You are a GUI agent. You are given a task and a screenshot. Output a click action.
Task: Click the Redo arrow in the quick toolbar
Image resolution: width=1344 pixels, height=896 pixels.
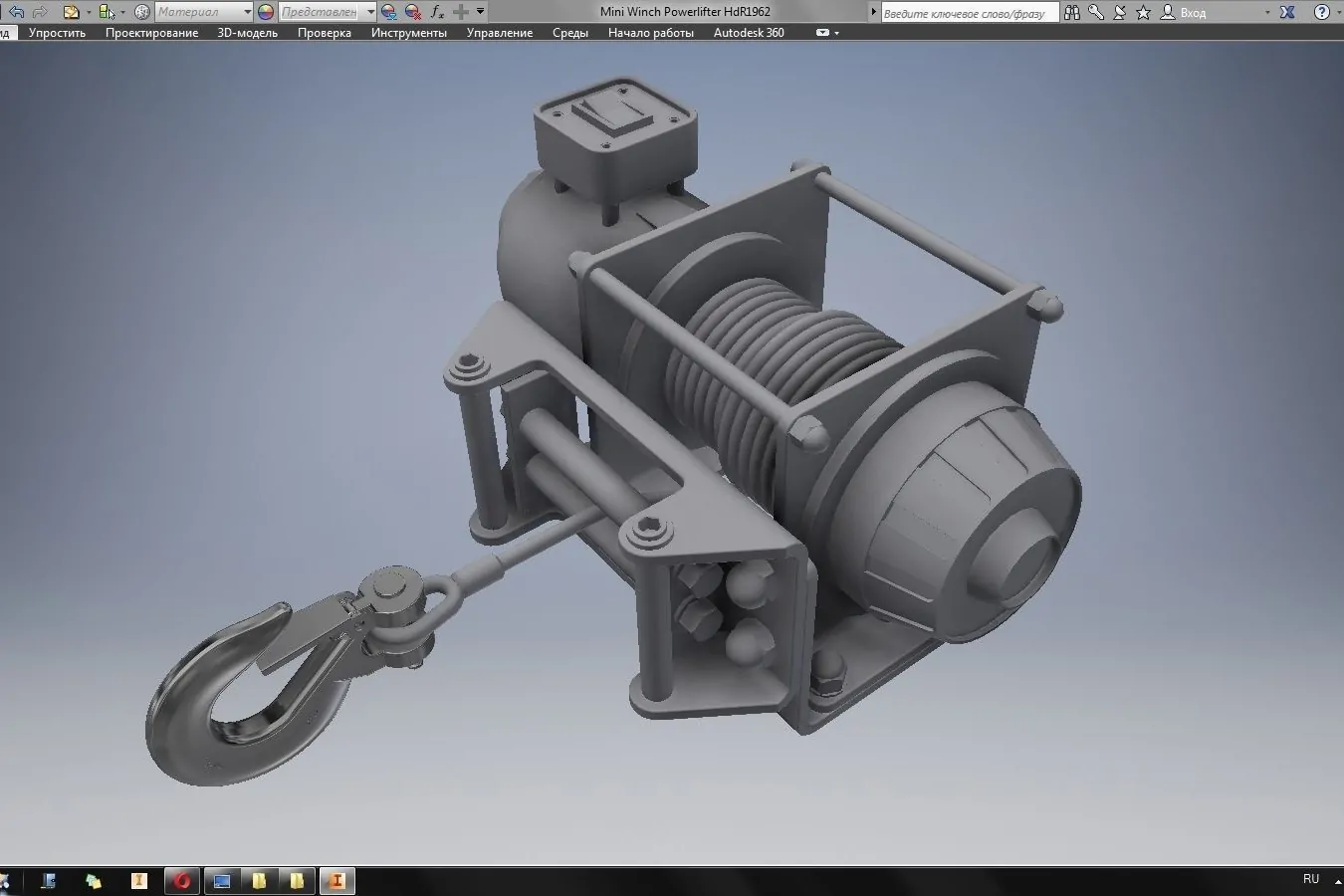41,12
